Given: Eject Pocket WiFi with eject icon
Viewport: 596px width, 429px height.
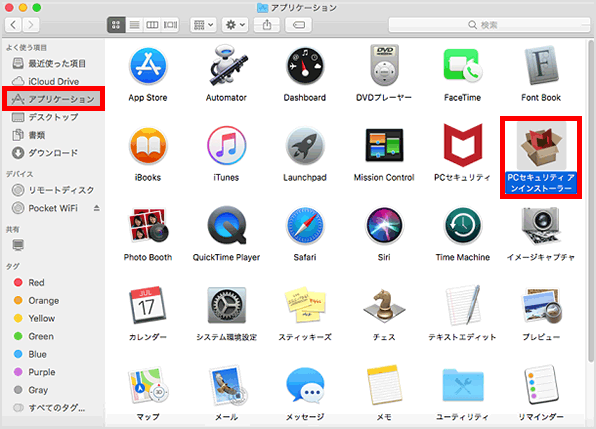Looking at the screenshot, I should click(x=97, y=208).
